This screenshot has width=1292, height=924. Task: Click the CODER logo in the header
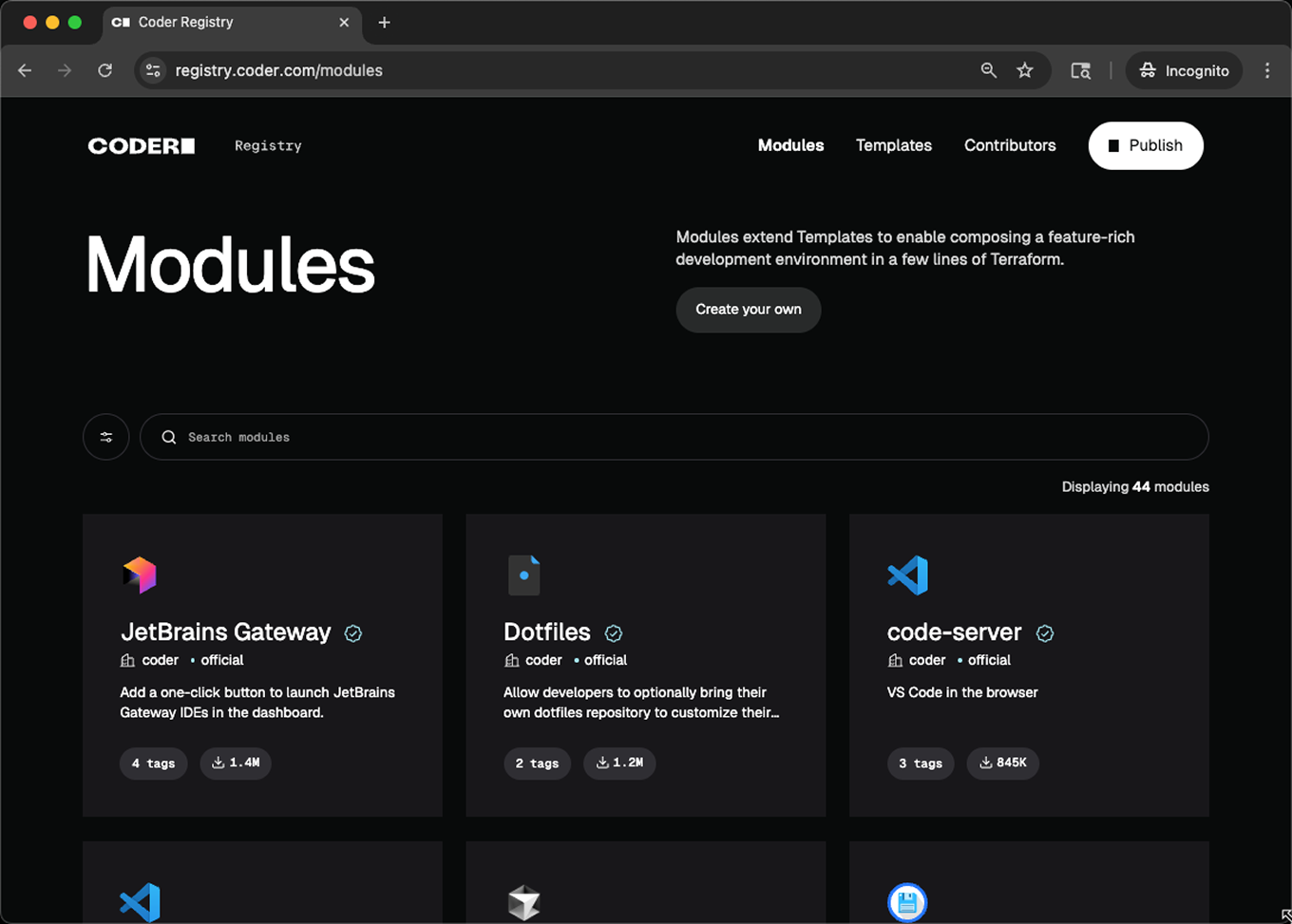click(142, 145)
